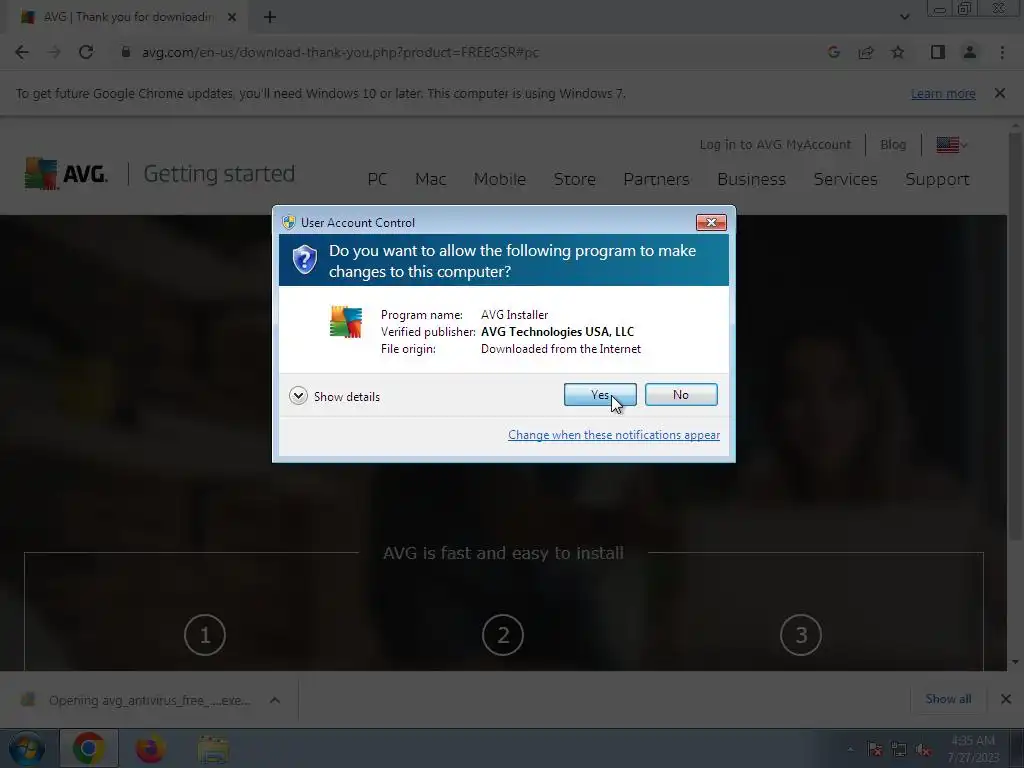This screenshot has height=768, width=1024.
Task: Click network tray icon
Action: pos(899,749)
